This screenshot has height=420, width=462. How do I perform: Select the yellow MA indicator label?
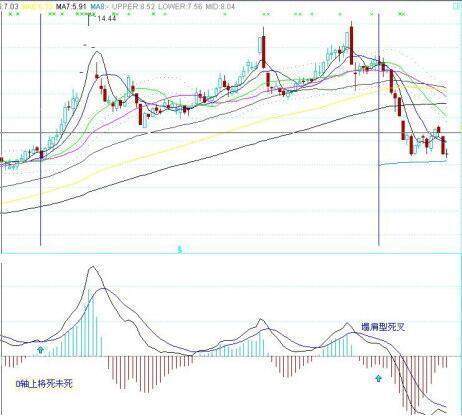click(x=36, y=7)
